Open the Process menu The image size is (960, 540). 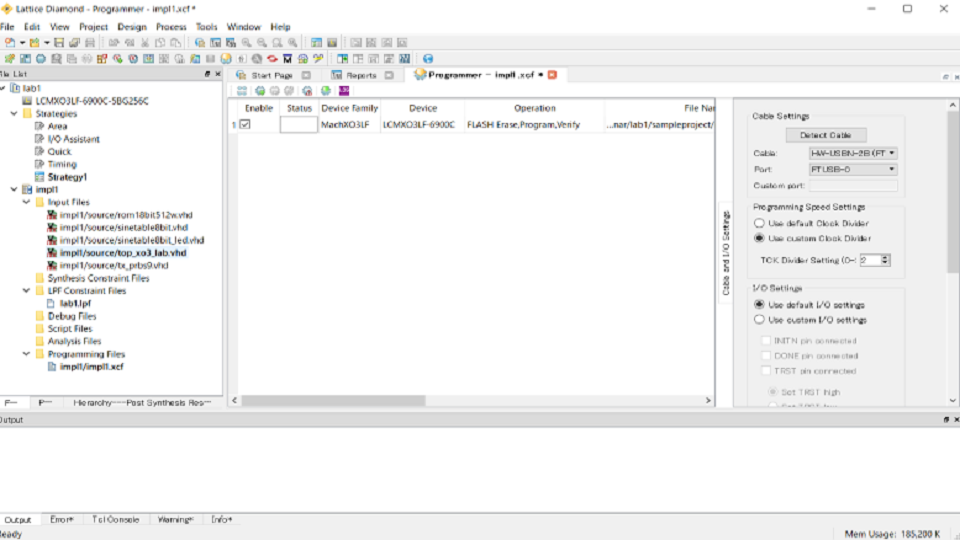click(171, 27)
